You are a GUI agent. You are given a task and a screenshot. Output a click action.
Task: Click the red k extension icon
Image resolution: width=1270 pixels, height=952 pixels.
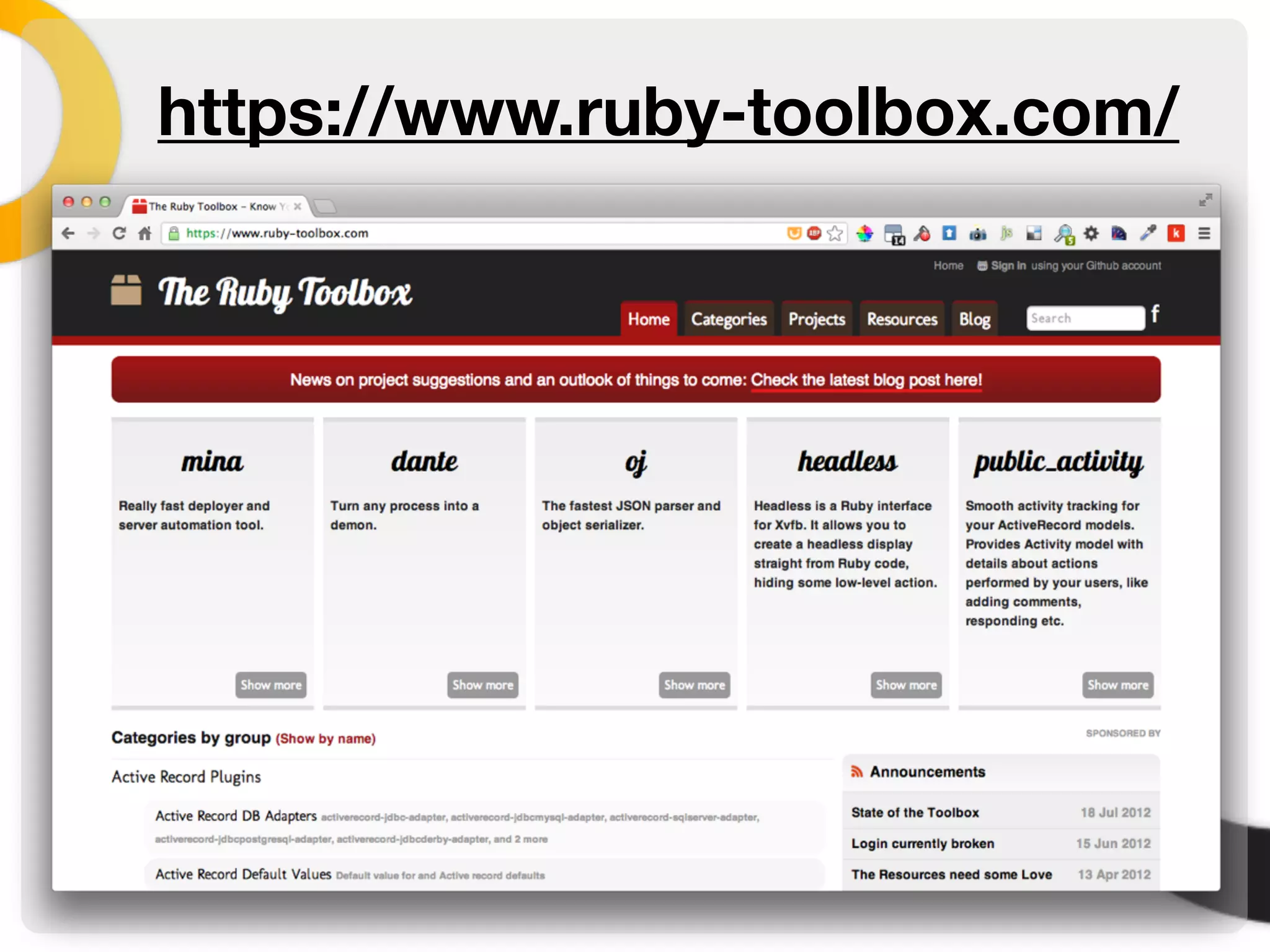click(x=1176, y=234)
